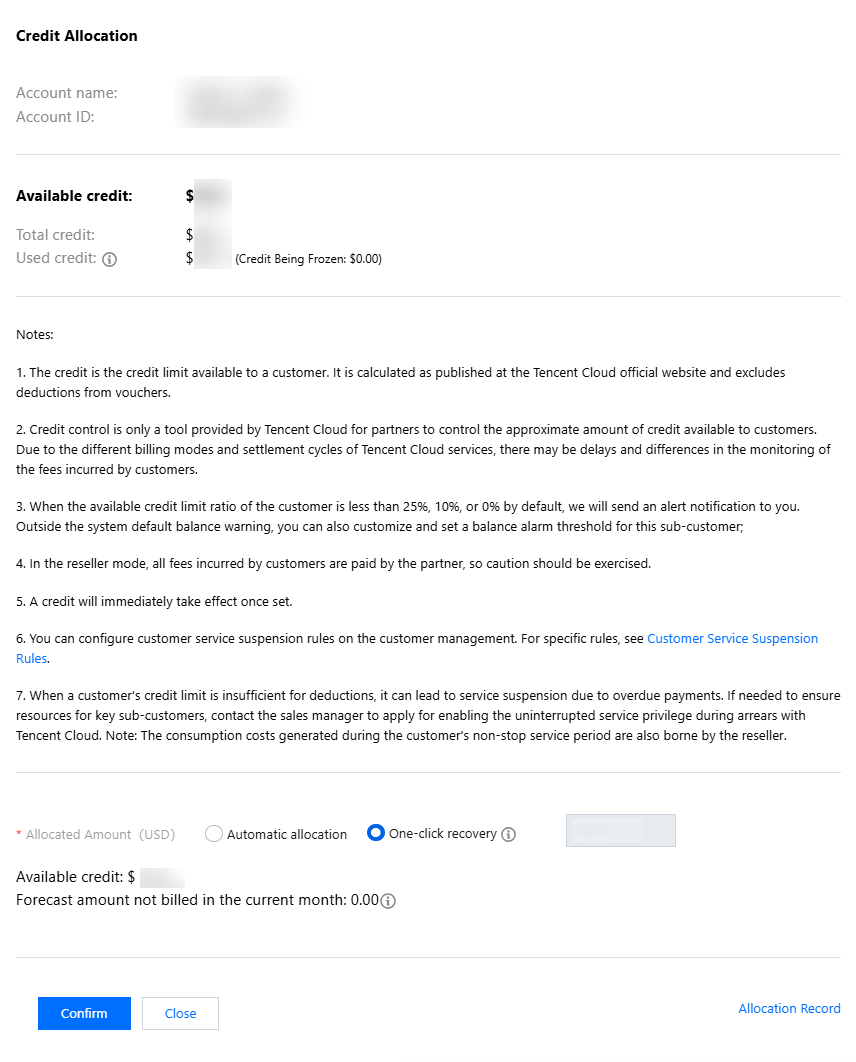Viewport: 856px width, 1062px height.
Task: Click the info icon next to One-click recovery
Action: (508, 834)
